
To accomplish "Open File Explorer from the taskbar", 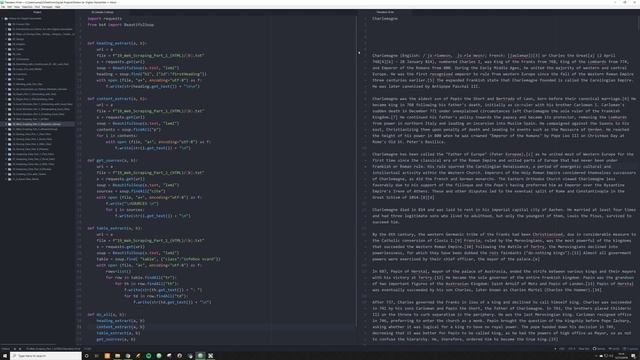I will (118, 356).
